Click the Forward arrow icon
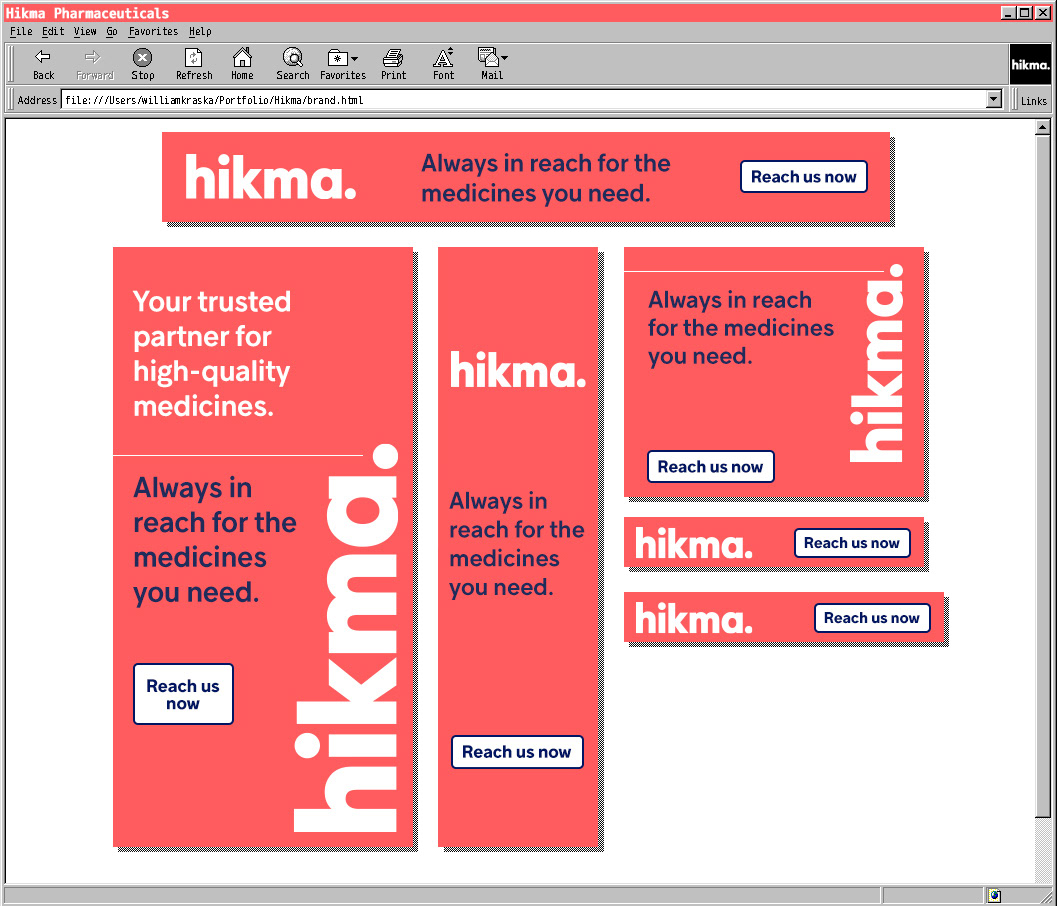 coord(93,57)
